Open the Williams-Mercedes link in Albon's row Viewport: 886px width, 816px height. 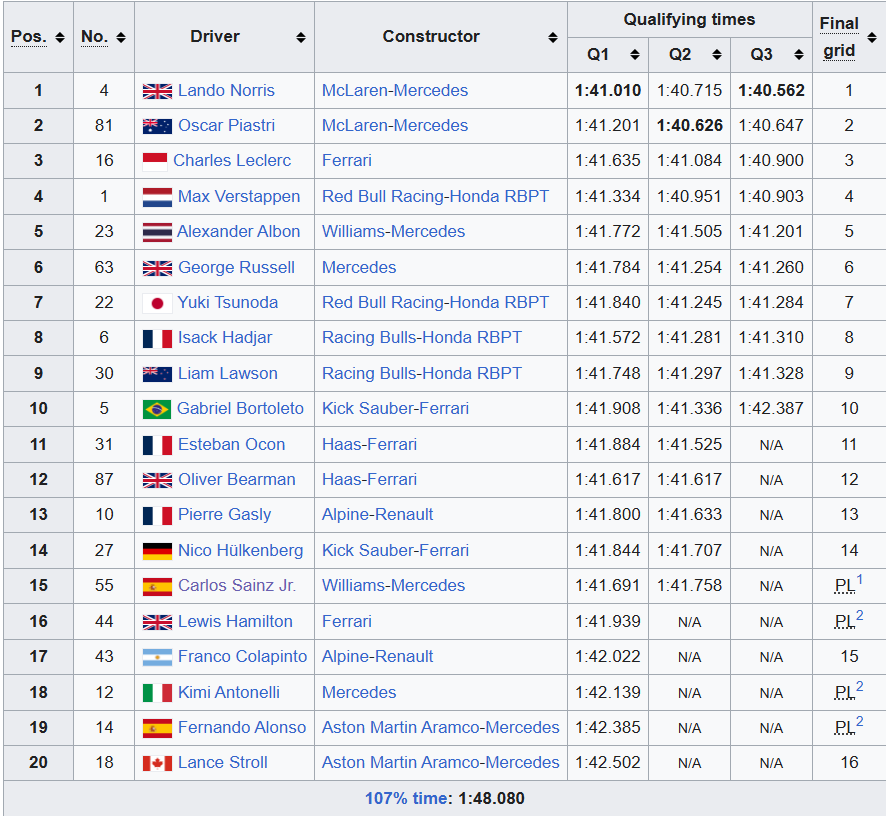pos(393,231)
